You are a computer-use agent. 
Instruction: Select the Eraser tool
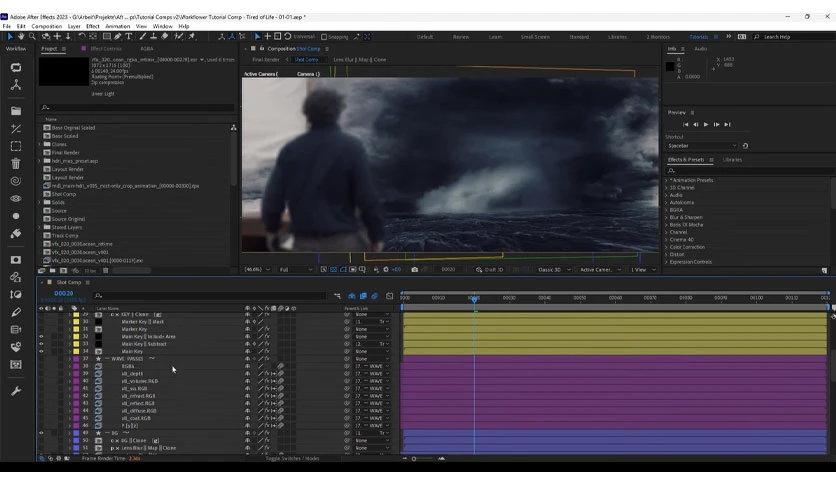[165, 36]
